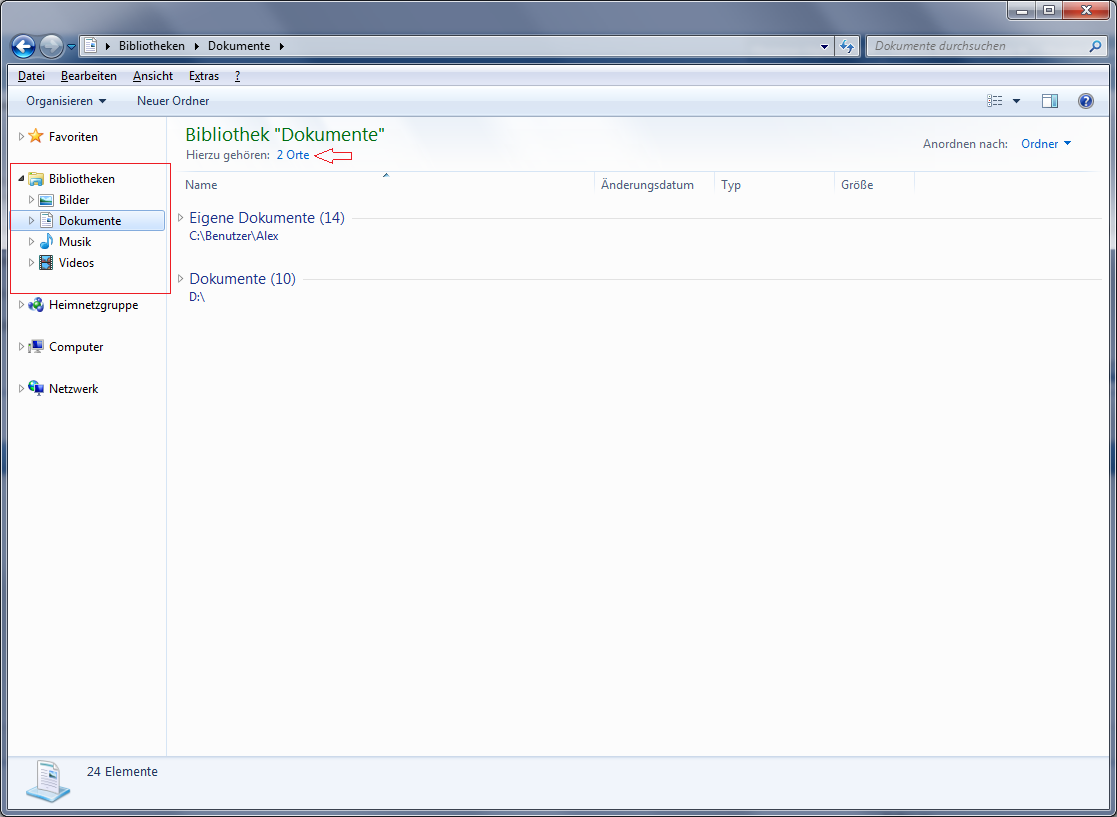Select Bibliotheken in the address path
Image resolution: width=1117 pixels, height=817 pixels.
coord(152,46)
